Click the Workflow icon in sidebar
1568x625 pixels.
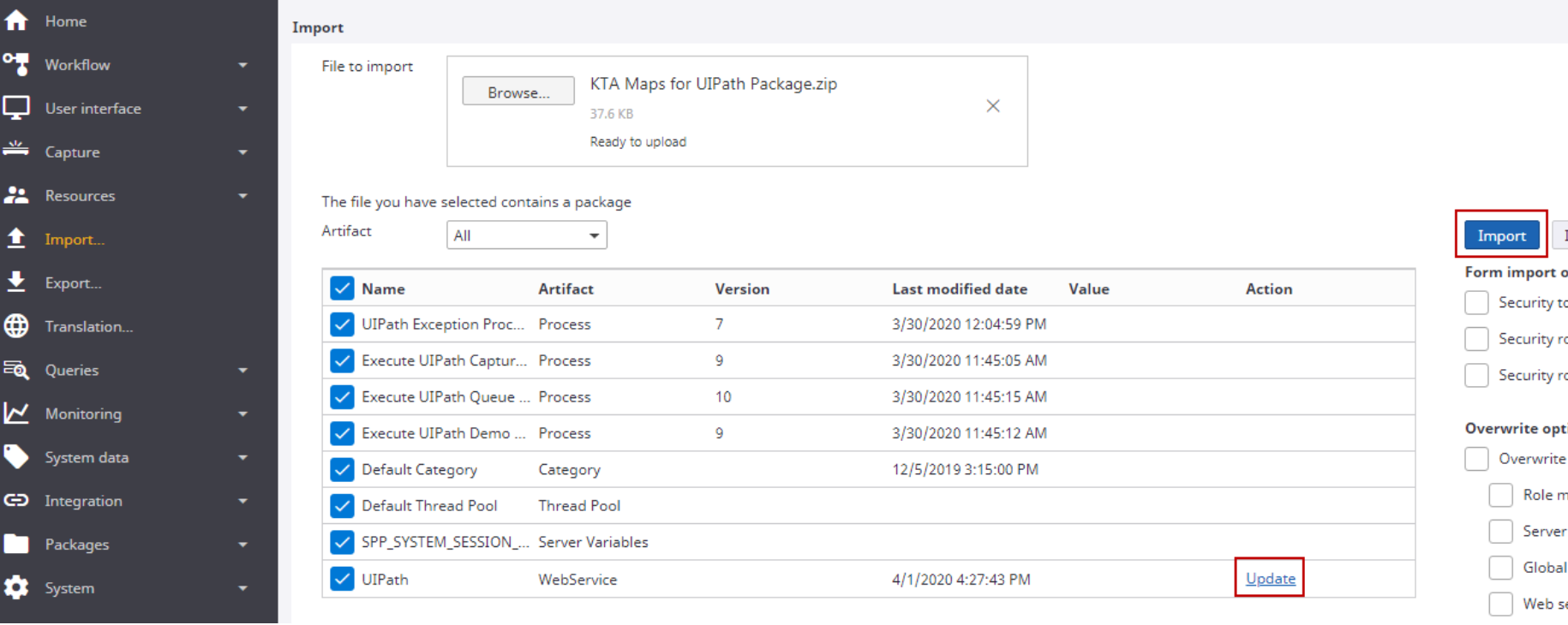click(x=16, y=64)
